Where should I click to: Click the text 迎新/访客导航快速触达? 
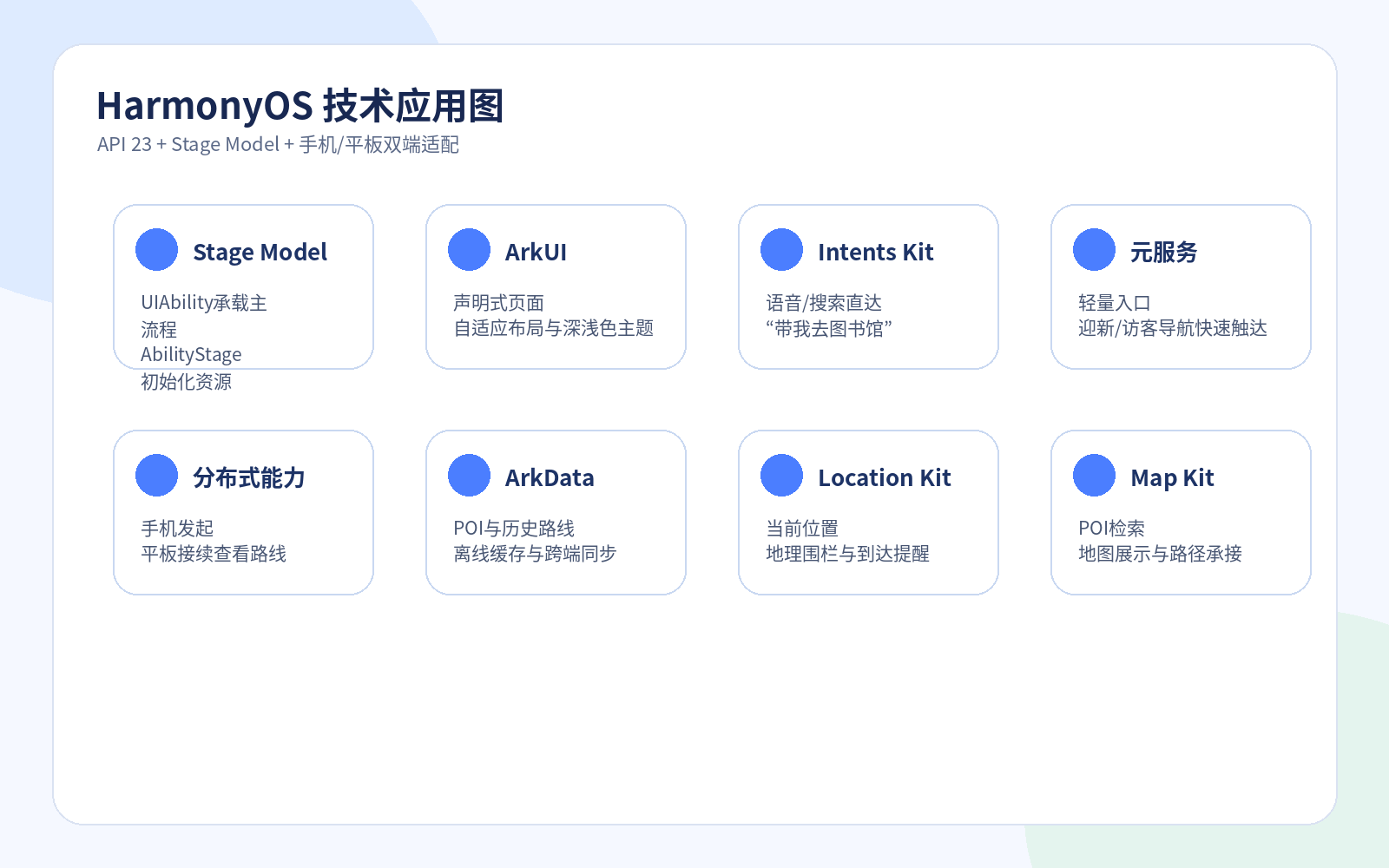pyautogui.click(x=1173, y=328)
